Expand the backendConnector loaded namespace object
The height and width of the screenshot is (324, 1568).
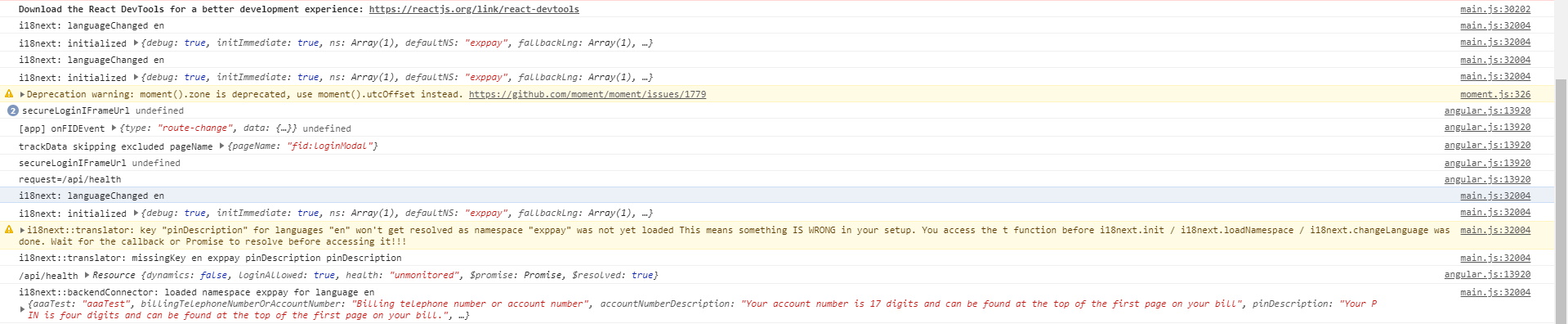(x=22, y=309)
